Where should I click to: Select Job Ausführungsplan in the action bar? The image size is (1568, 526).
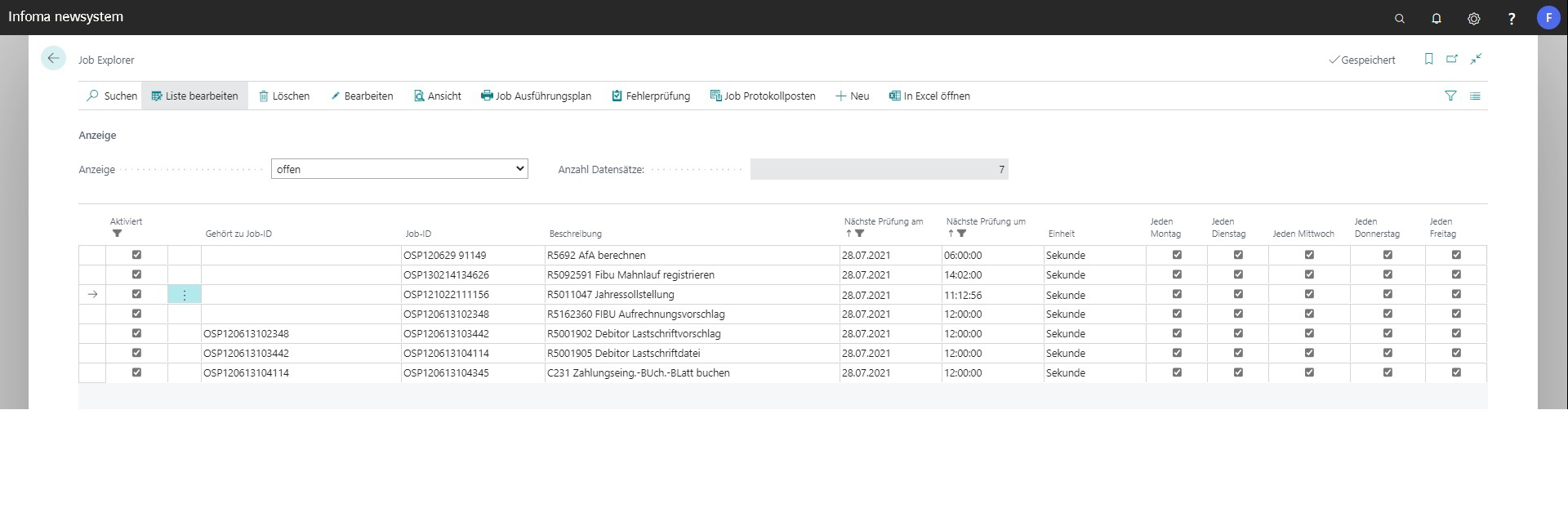pyautogui.click(x=536, y=96)
